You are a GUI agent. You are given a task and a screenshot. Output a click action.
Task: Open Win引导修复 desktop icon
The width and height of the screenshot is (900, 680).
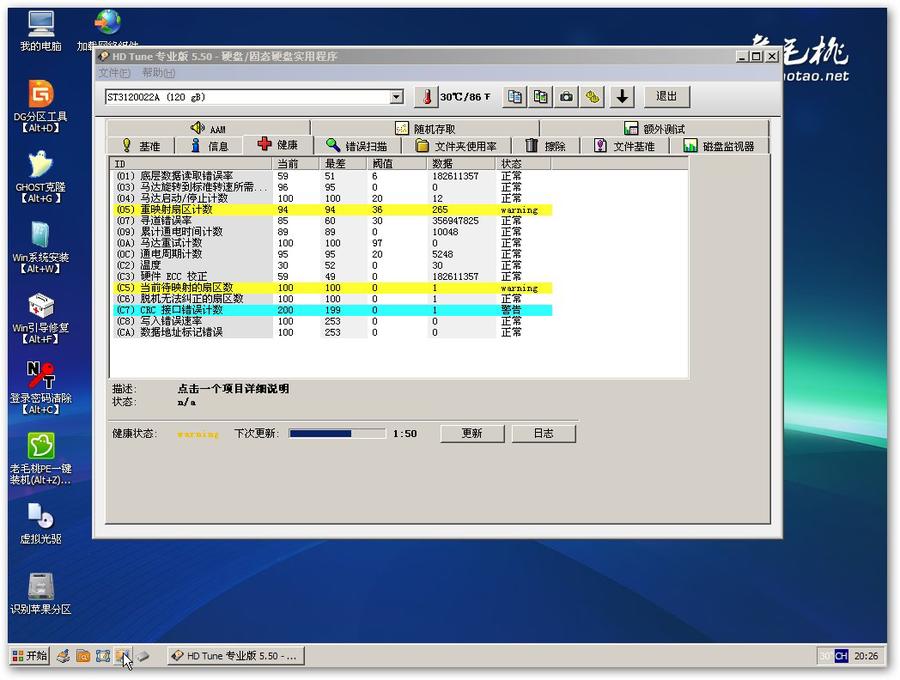[x=41, y=318]
